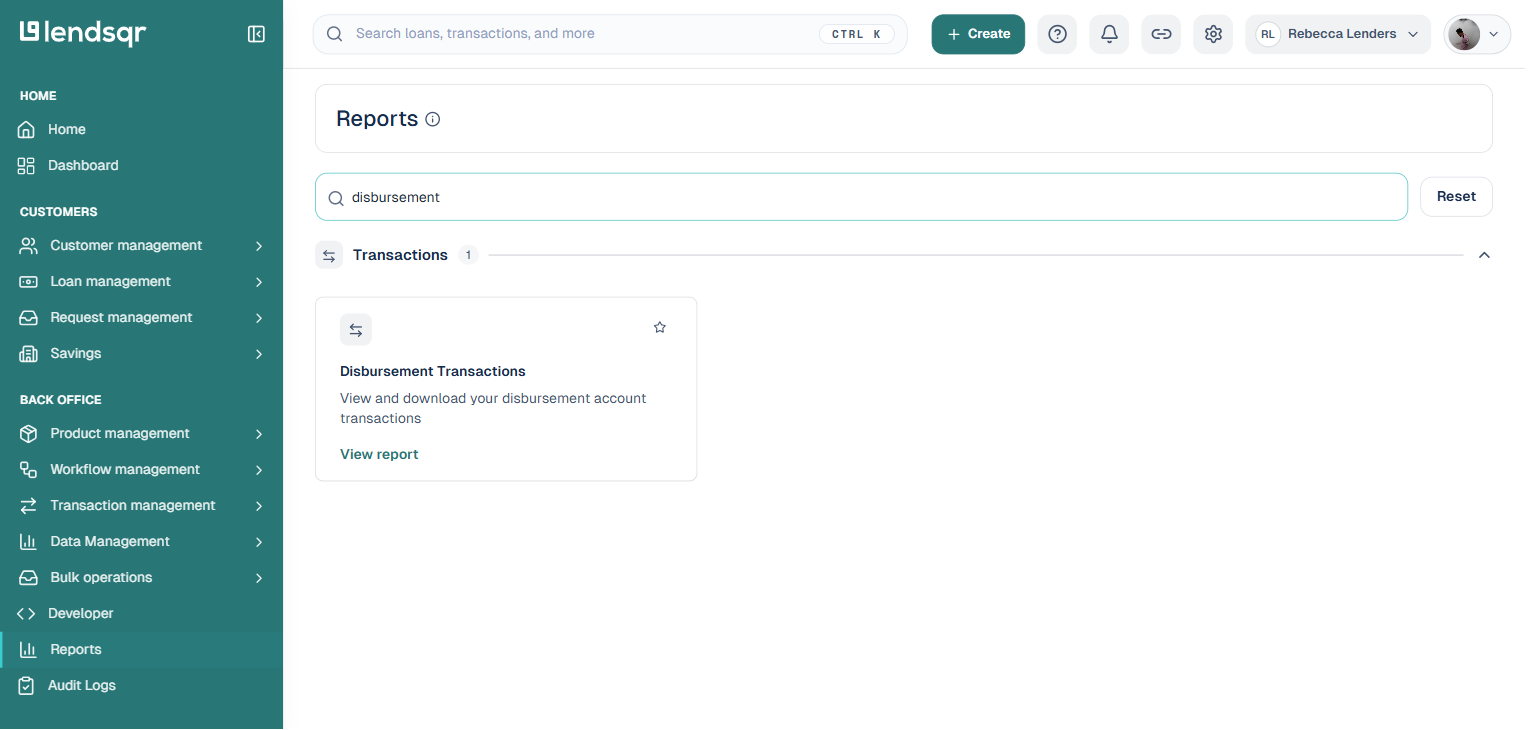
Task: Click the link icon in top bar
Action: (x=1161, y=34)
